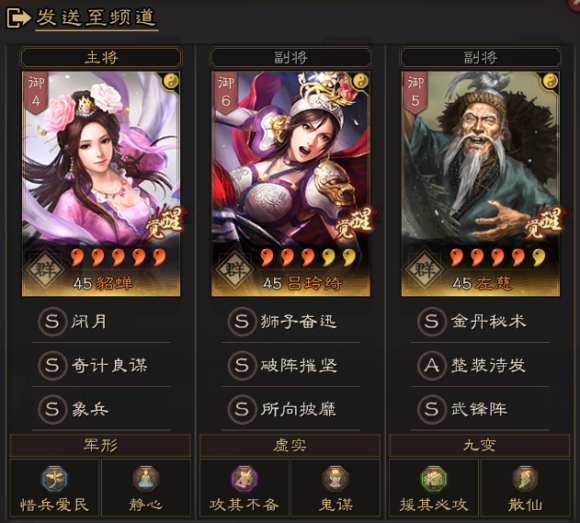Open the 虚实 section header
The width and height of the screenshot is (580, 523).
pyautogui.click(x=290, y=445)
